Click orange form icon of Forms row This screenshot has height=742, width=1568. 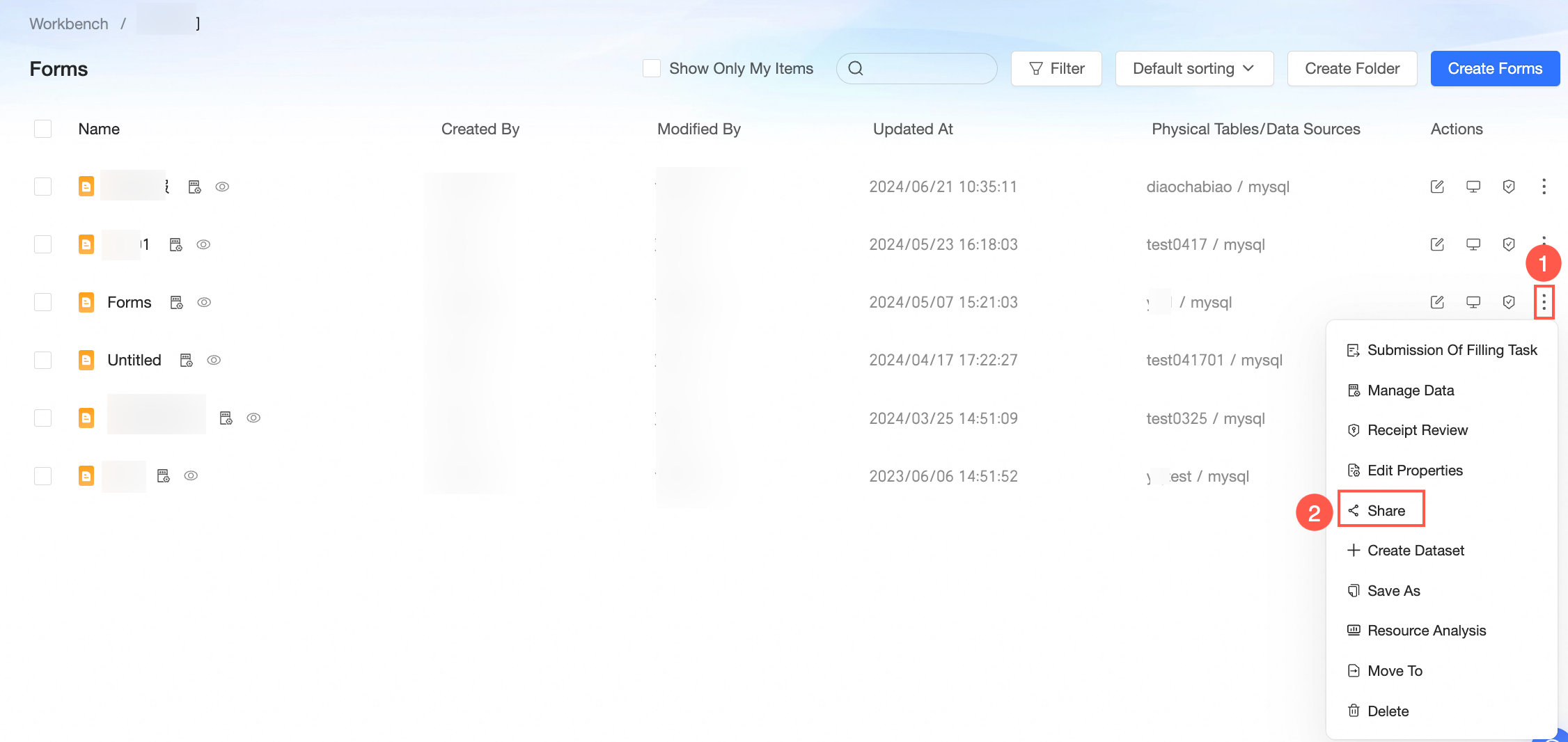click(x=86, y=302)
